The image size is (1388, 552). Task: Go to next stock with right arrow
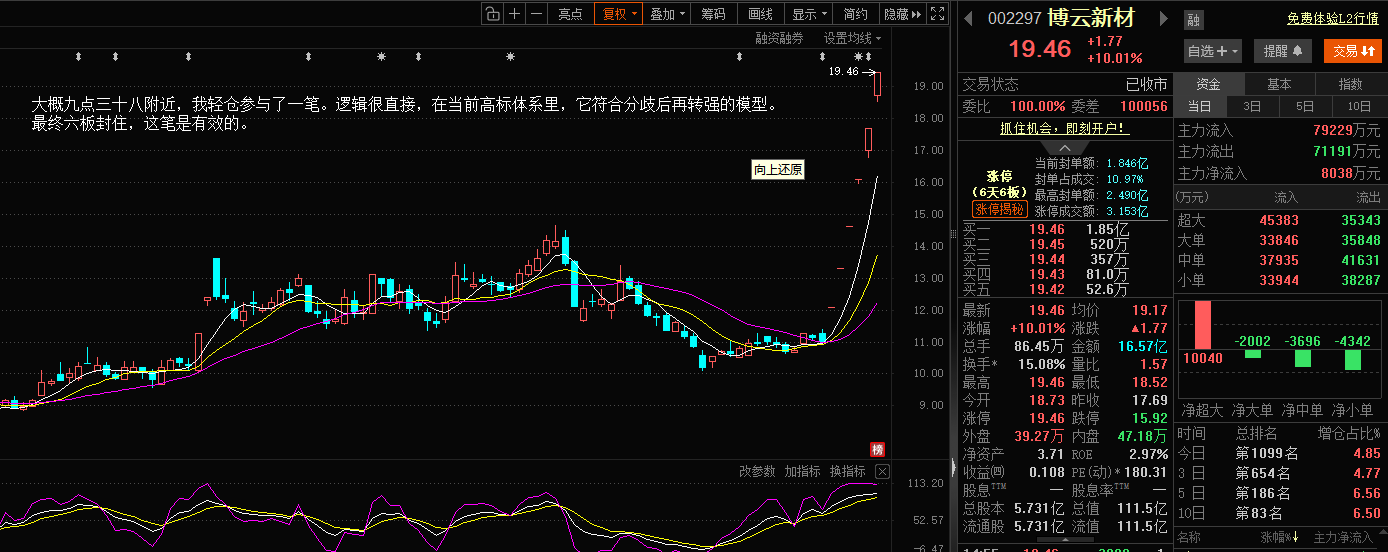click(1163, 18)
